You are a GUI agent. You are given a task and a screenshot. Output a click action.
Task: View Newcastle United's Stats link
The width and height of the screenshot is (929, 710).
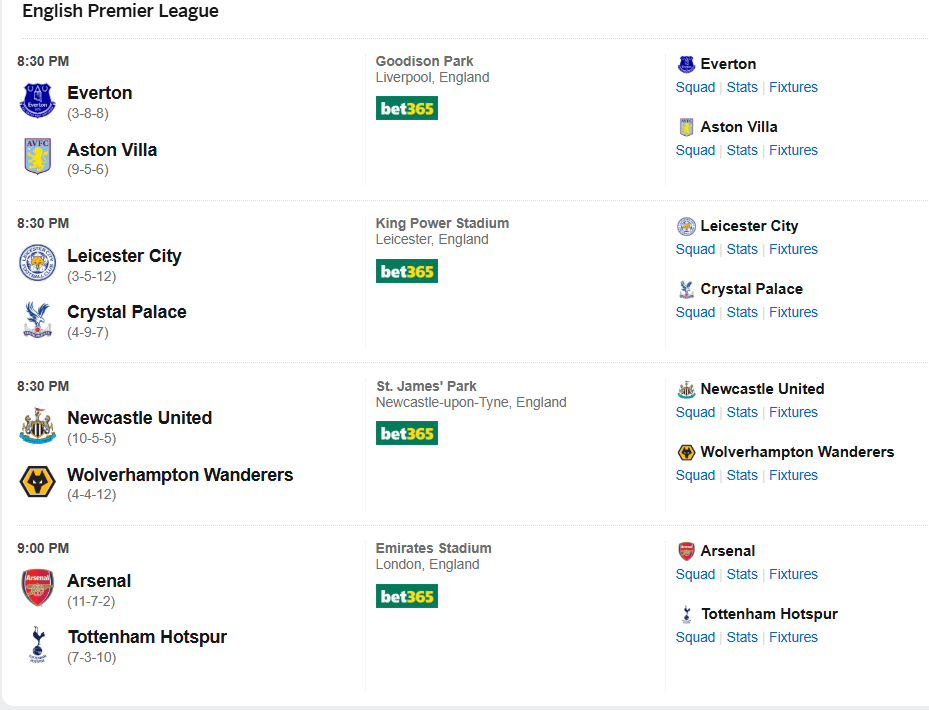point(742,412)
